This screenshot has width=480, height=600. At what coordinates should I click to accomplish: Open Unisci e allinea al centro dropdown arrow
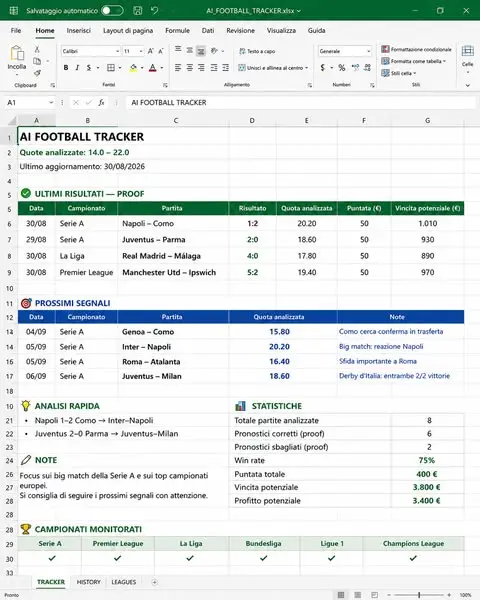pyautogui.click(x=307, y=68)
